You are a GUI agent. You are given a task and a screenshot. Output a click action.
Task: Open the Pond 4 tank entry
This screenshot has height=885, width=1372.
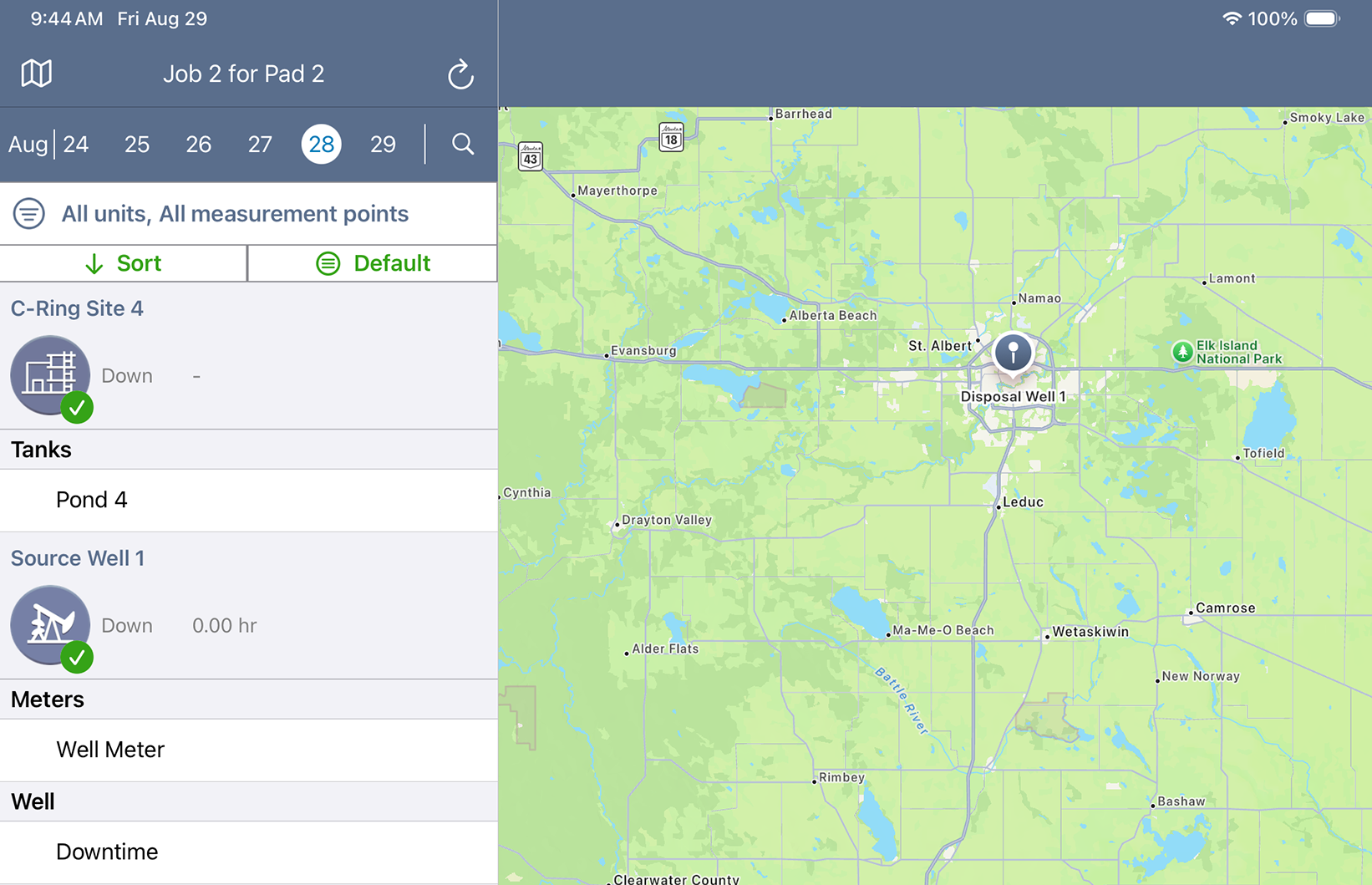pyautogui.click(x=92, y=500)
